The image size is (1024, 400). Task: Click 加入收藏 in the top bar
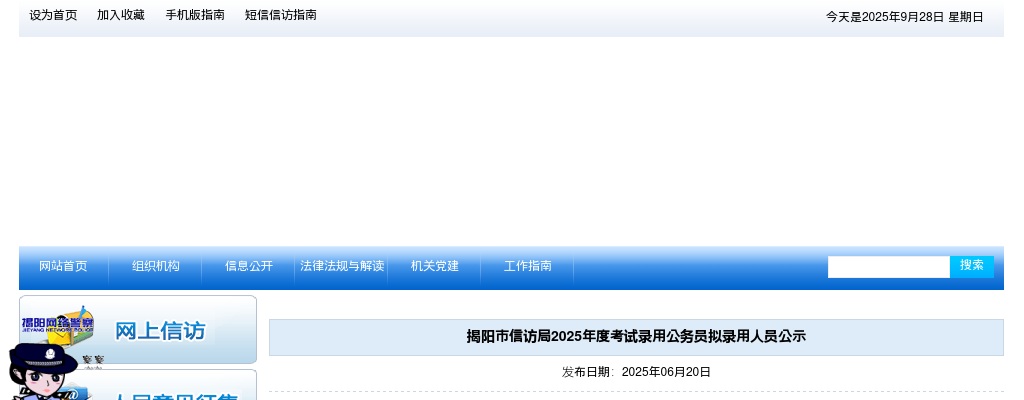(x=121, y=15)
